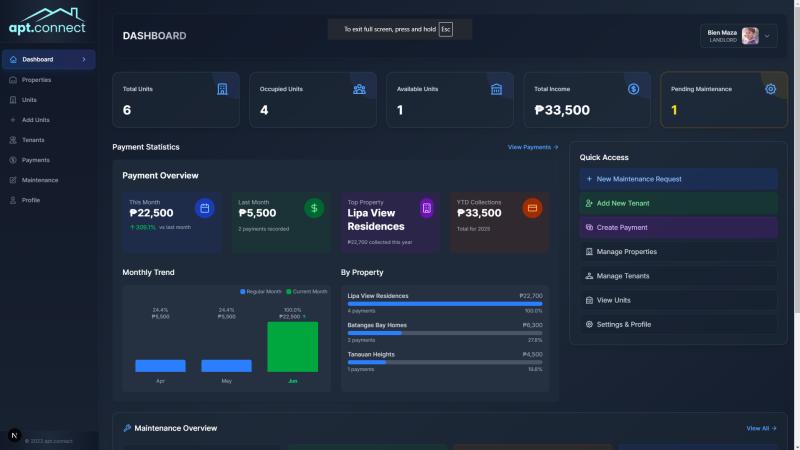The width and height of the screenshot is (800, 450).
Task: Follow the View Payments link
Action: tap(533, 147)
